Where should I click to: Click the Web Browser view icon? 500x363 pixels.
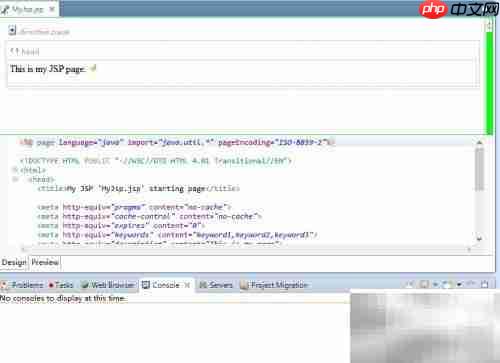(85, 285)
